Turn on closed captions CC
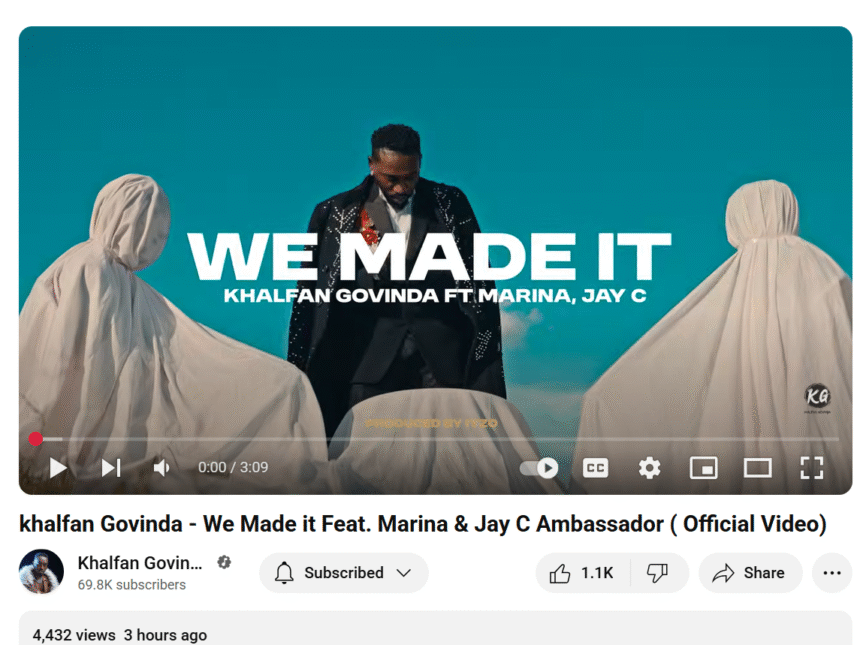Viewport: 860px width, 645px height. click(x=595, y=468)
